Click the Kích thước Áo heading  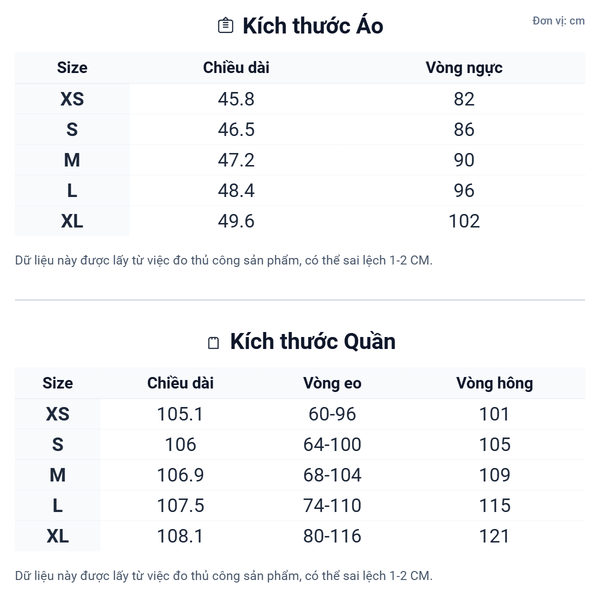click(312, 26)
